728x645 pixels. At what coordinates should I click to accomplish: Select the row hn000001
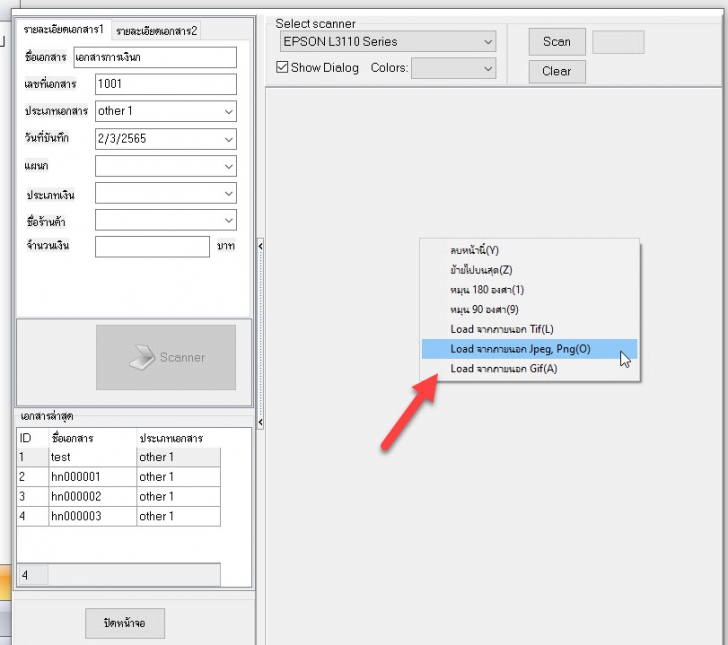[x=119, y=477]
